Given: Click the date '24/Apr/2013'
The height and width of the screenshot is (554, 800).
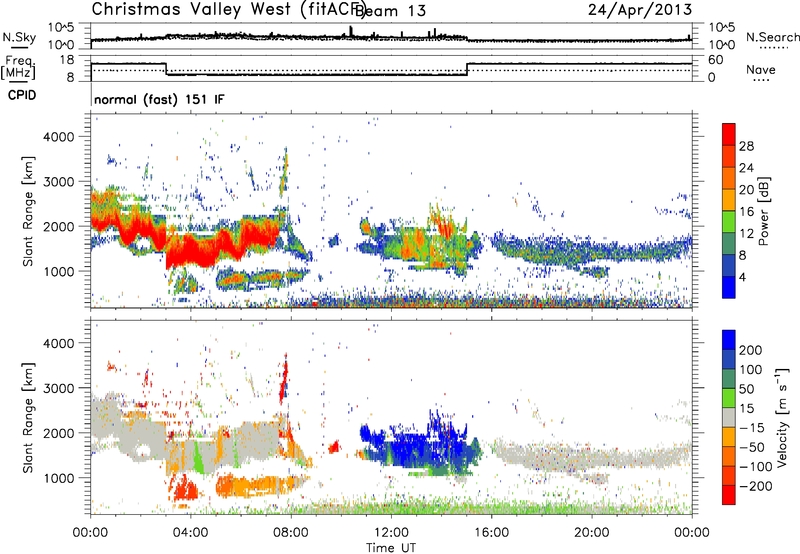Looking at the screenshot, I should click(x=640, y=10).
